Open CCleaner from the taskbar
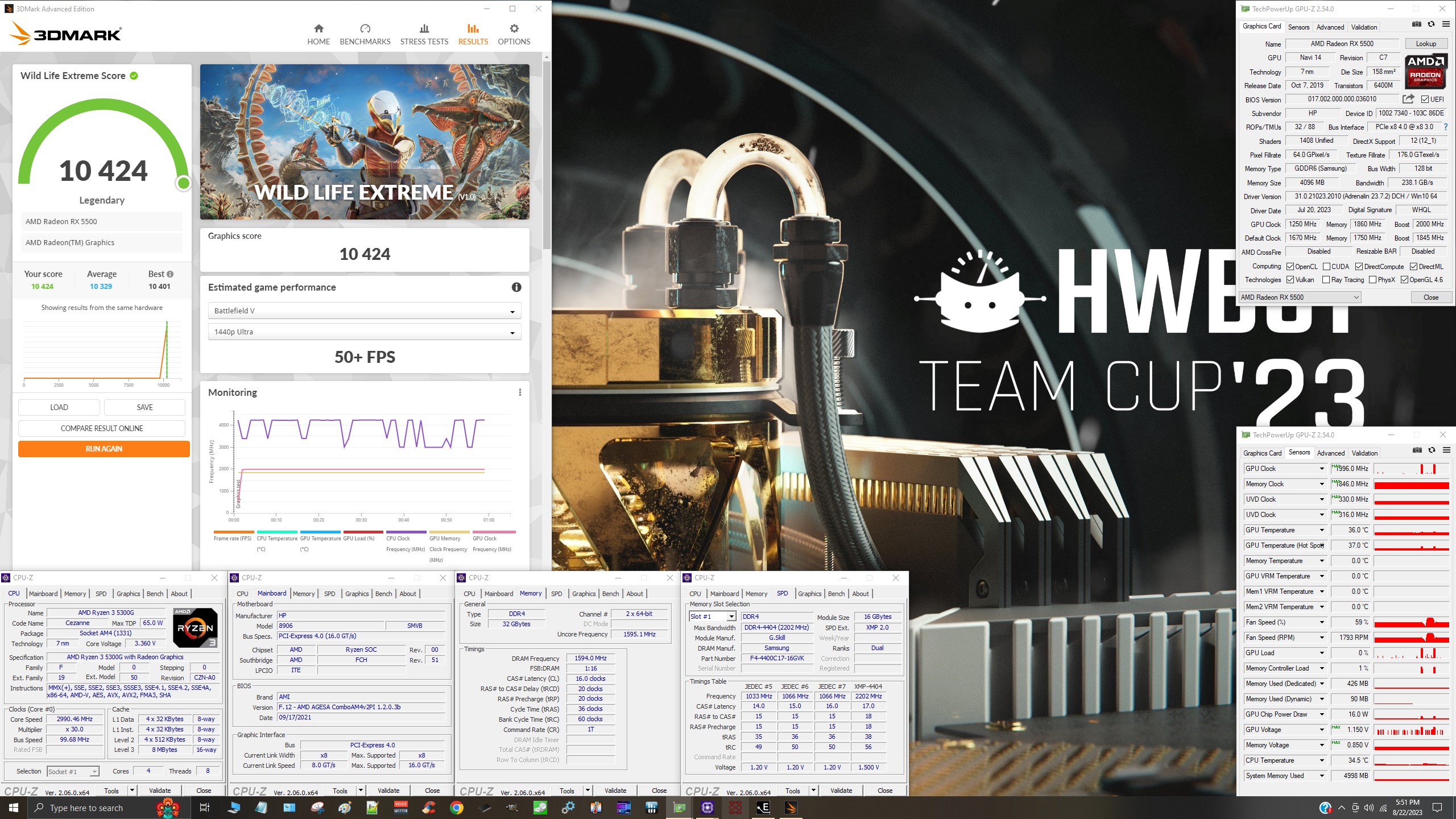 coord(429,808)
